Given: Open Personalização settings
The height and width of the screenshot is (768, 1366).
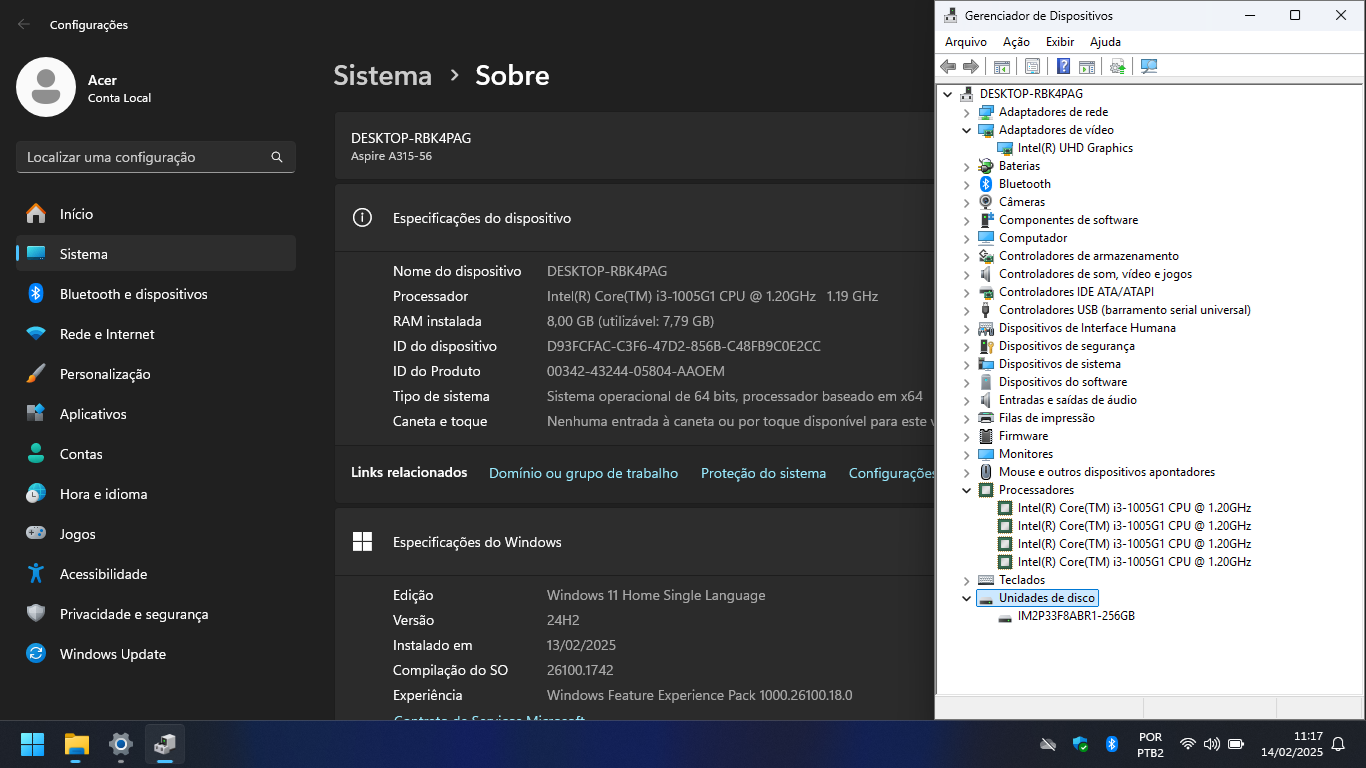Looking at the screenshot, I should point(155,374).
